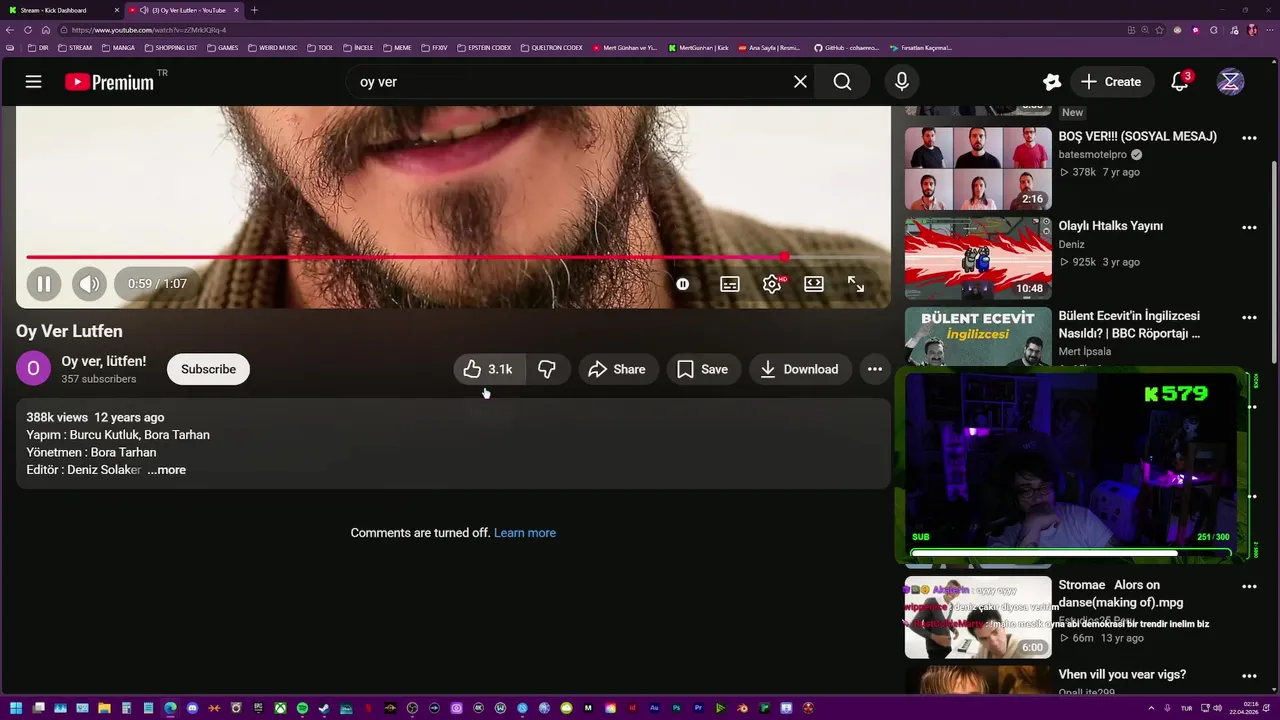Open options for Stromae Alors on danse
The height and width of the screenshot is (720, 1280).
1249,587
